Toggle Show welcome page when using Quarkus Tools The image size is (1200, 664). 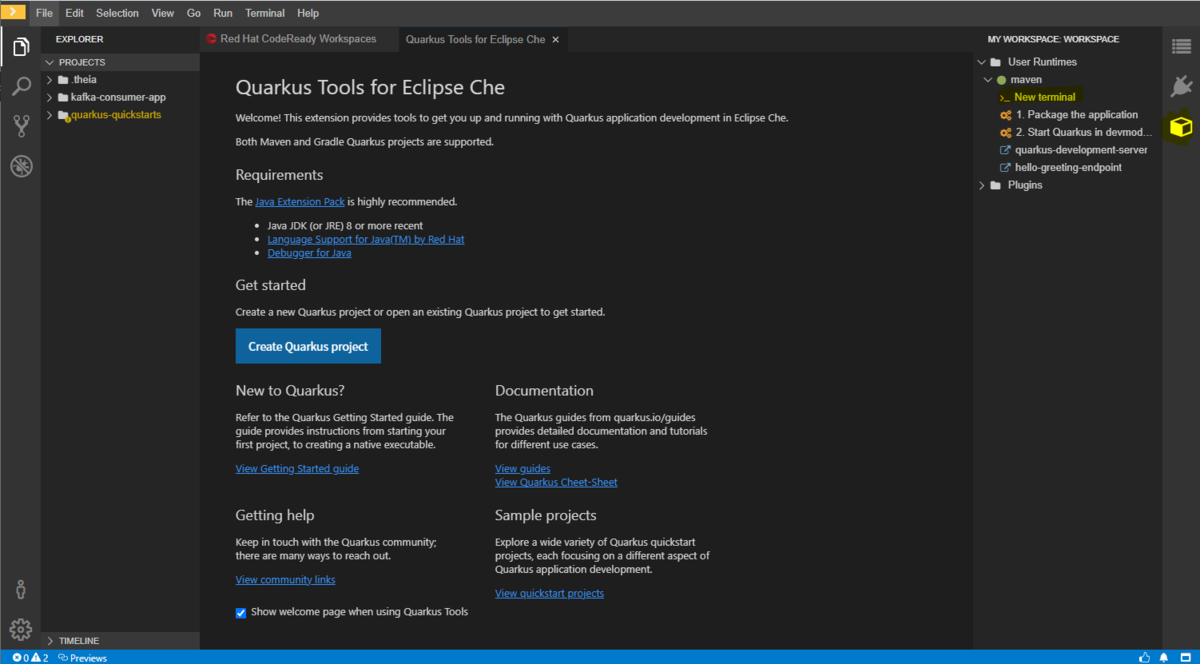click(x=241, y=613)
